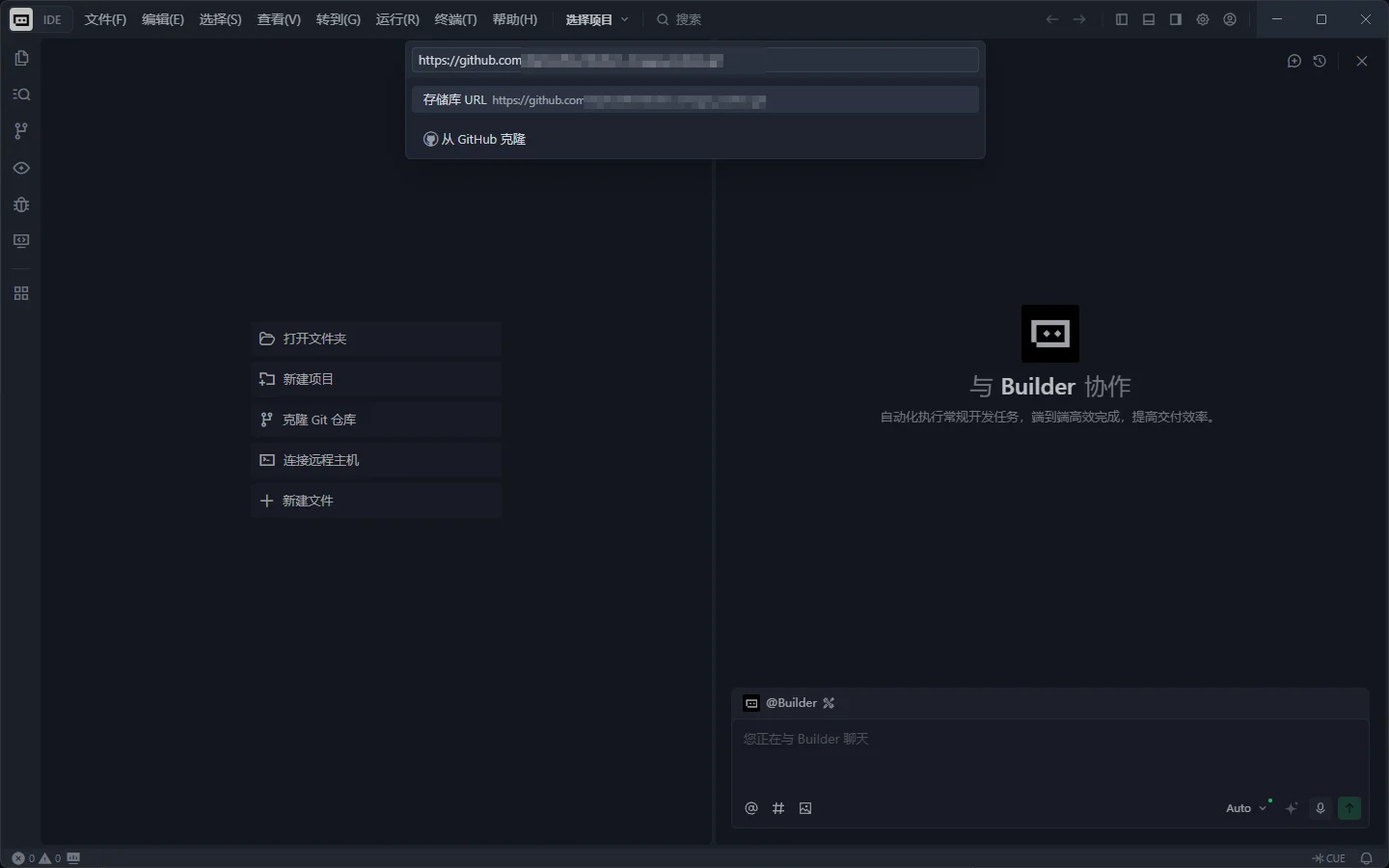
Task: Select the 存储库 URL suggestion entry
Action: (x=694, y=100)
